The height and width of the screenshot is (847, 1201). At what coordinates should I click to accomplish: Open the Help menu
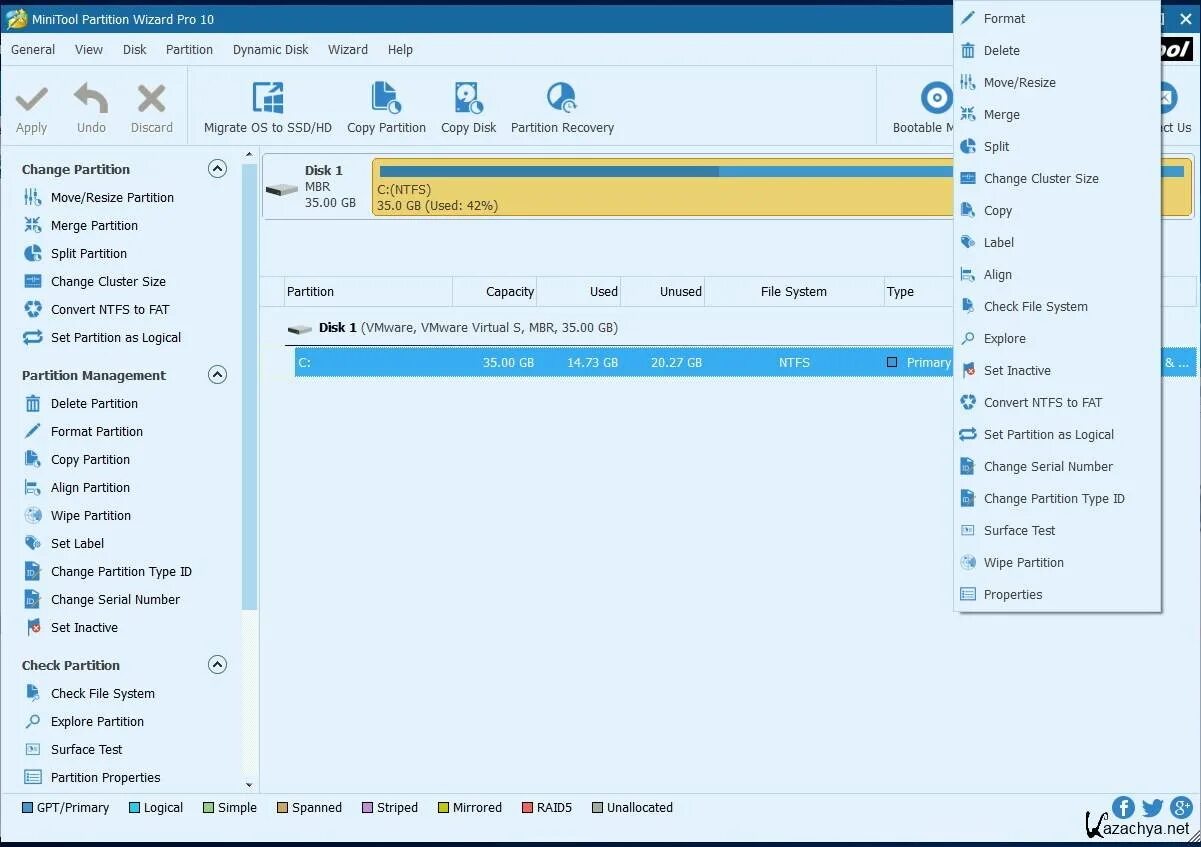click(x=400, y=50)
